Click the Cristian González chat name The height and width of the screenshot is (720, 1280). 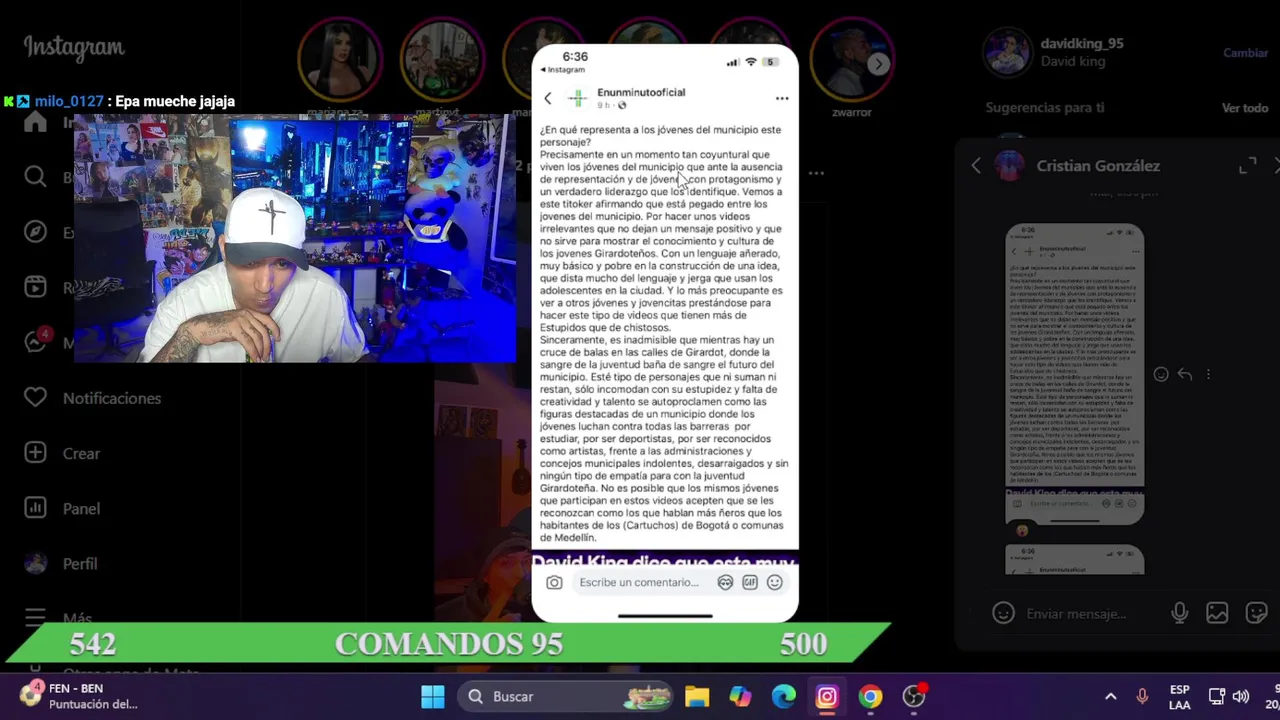pyautogui.click(x=1098, y=166)
